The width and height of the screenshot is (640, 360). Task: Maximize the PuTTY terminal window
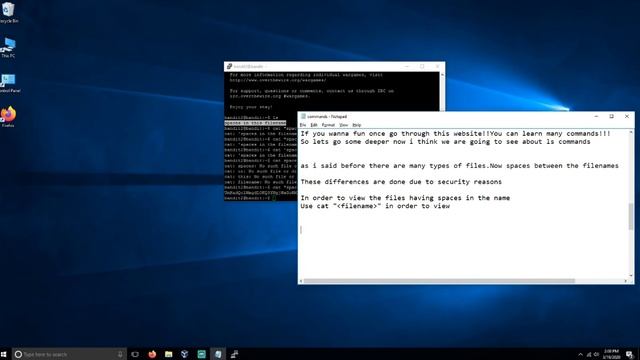tap(422, 66)
